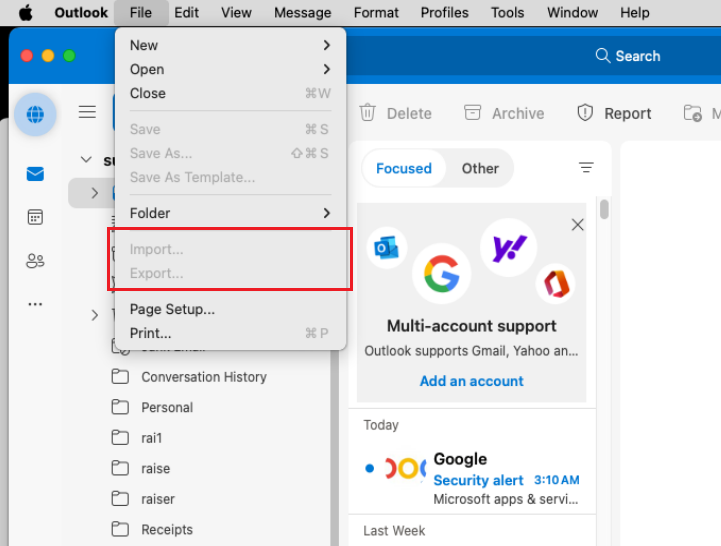
Task: Choose Close in the File menu
Action: click(x=230, y=93)
